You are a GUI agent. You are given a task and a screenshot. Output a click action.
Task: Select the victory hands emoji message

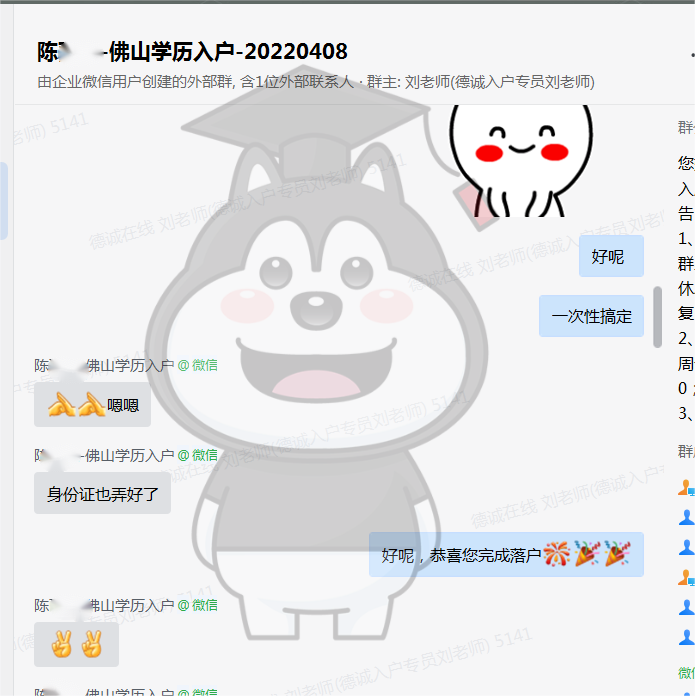pos(76,644)
